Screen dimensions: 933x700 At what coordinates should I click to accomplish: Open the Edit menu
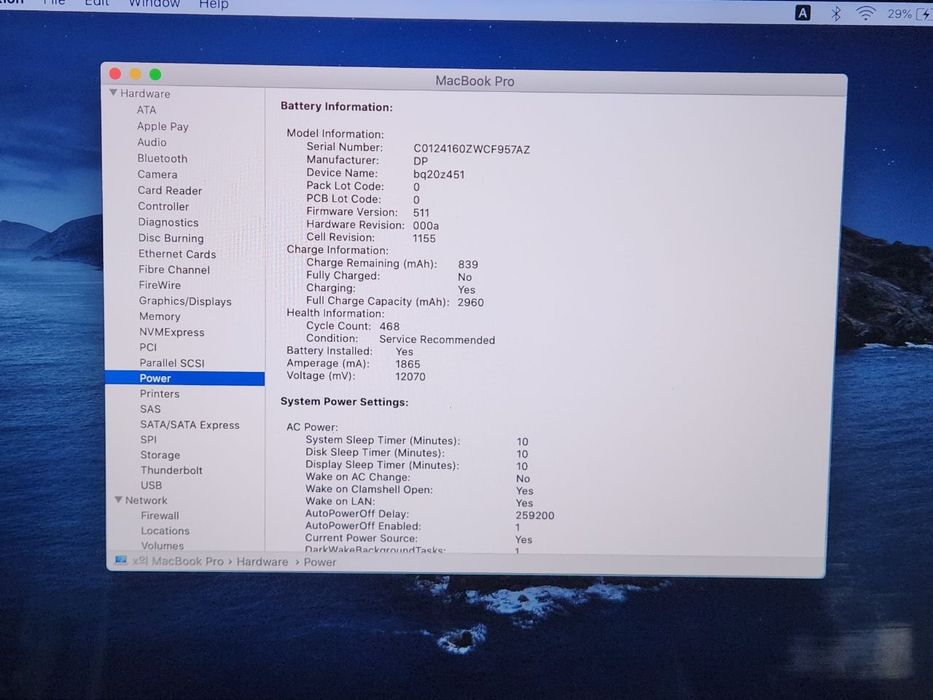click(x=96, y=3)
